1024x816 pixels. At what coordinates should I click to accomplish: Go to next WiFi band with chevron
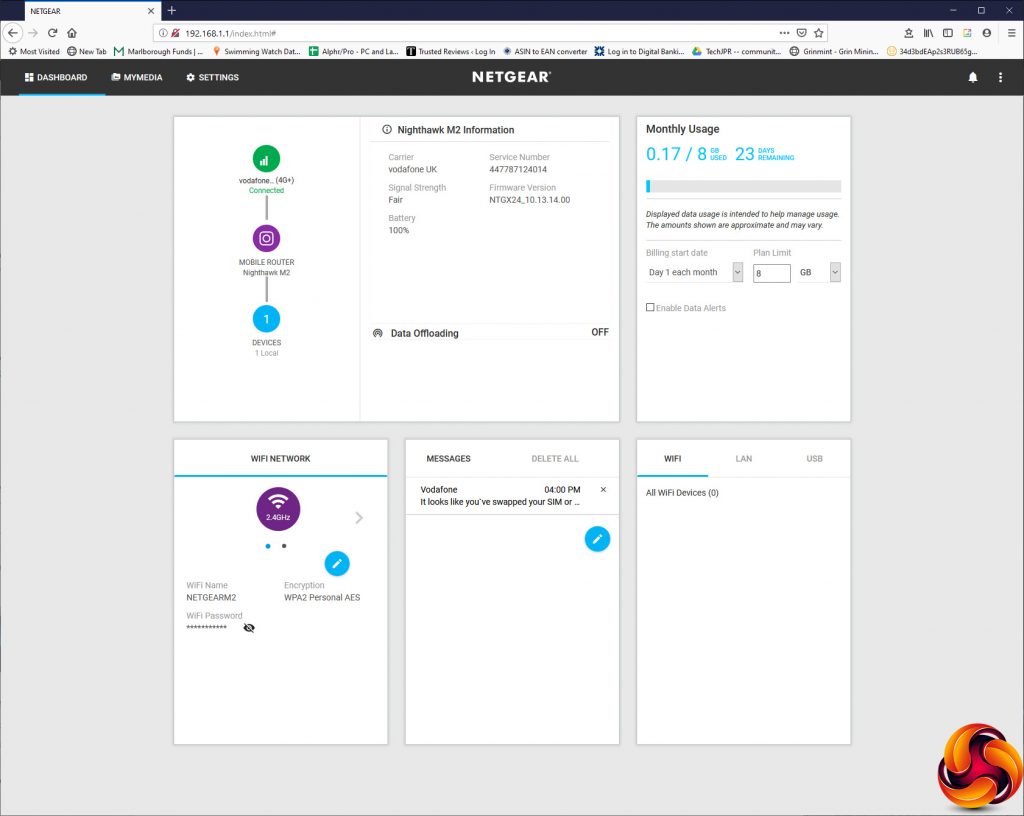[x=359, y=518]
